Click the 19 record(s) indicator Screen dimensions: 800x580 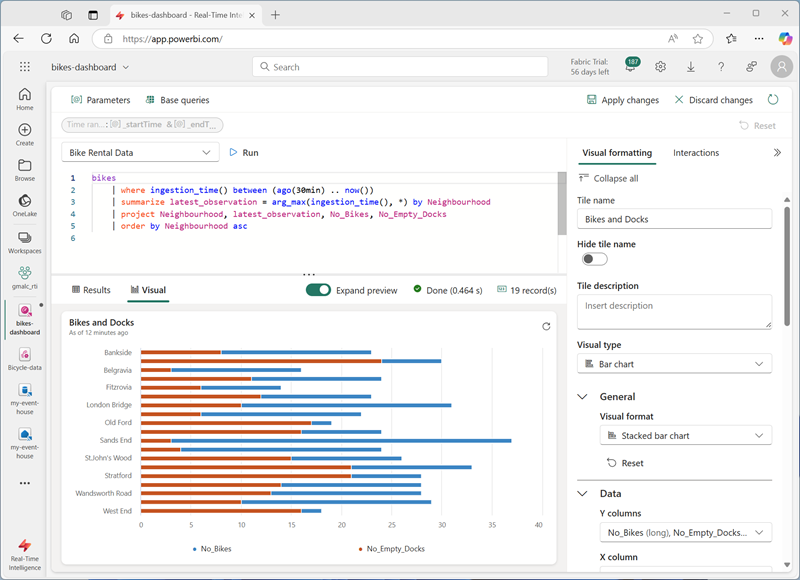[x=527, y=290]
